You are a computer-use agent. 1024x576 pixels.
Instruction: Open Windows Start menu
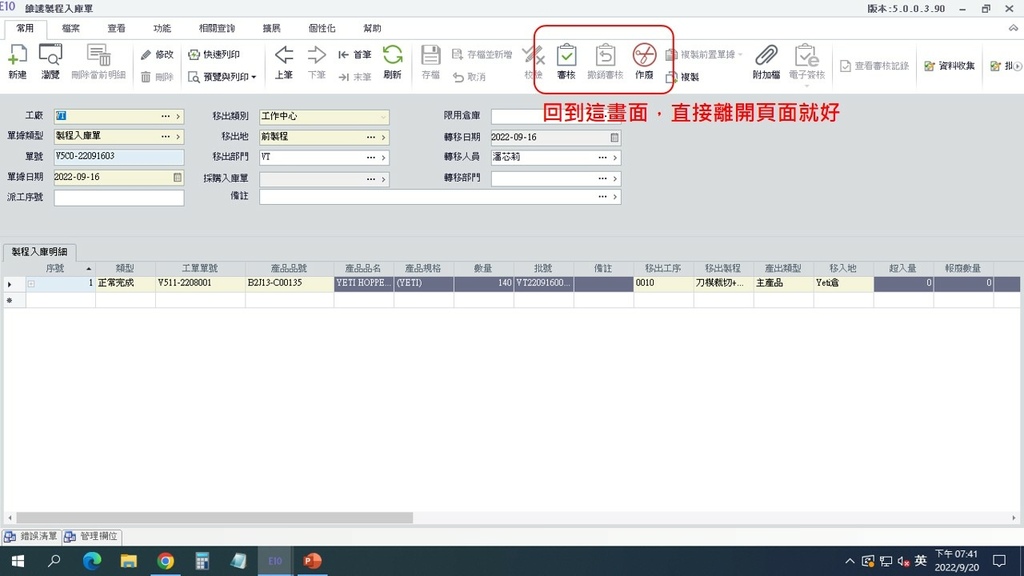[x=18, y=561]
